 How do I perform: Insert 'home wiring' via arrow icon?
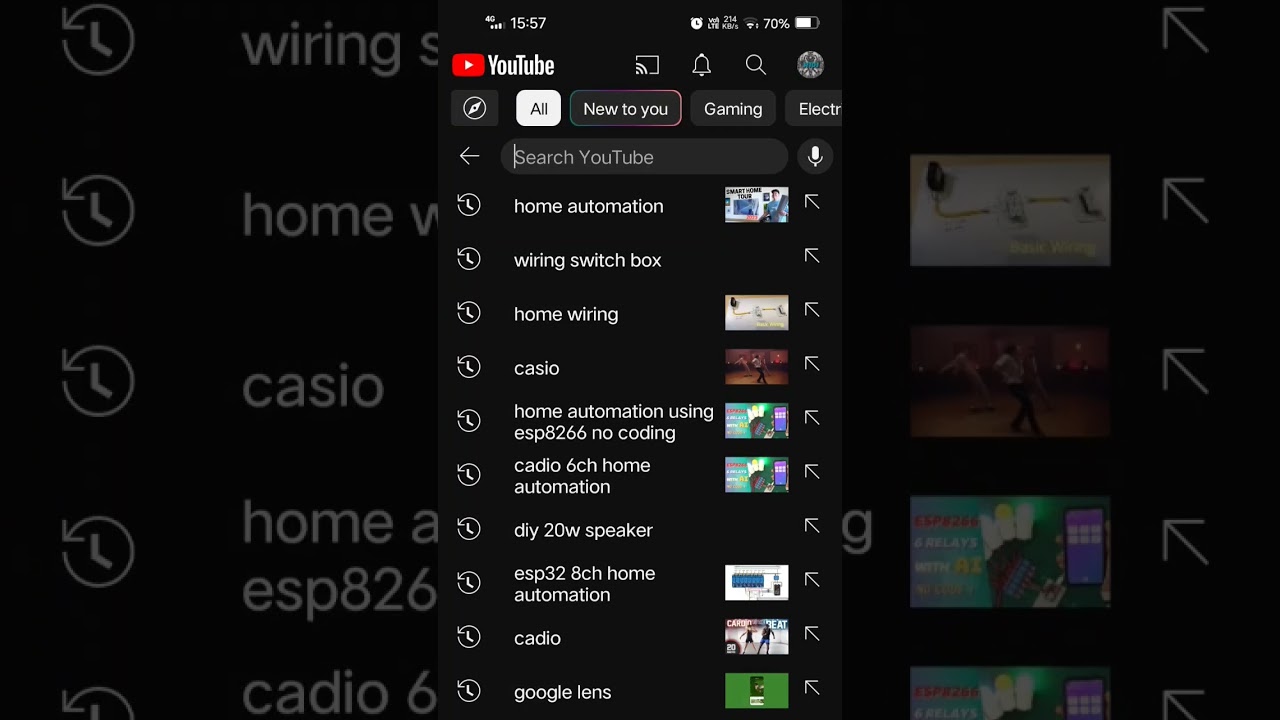(812, 310)
